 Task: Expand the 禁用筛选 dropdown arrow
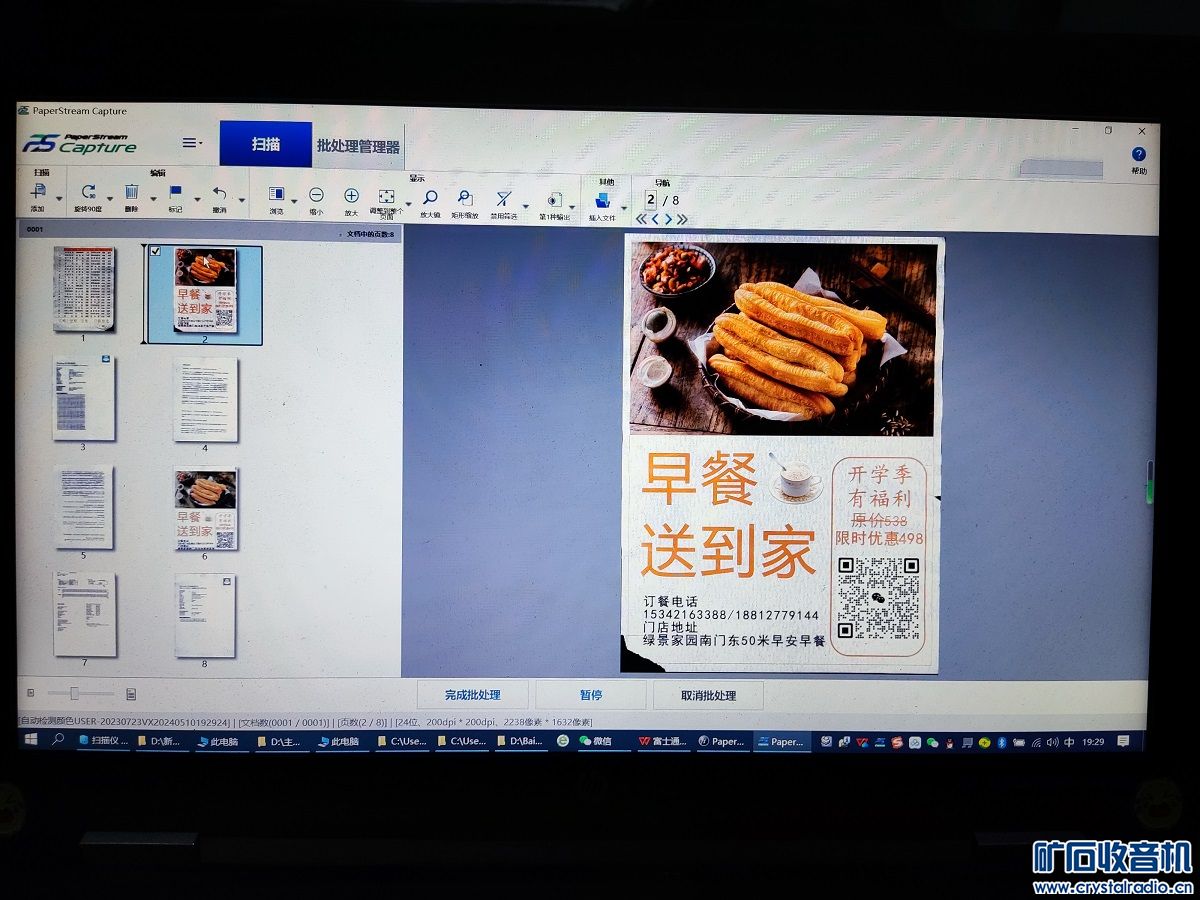point(525,206)
